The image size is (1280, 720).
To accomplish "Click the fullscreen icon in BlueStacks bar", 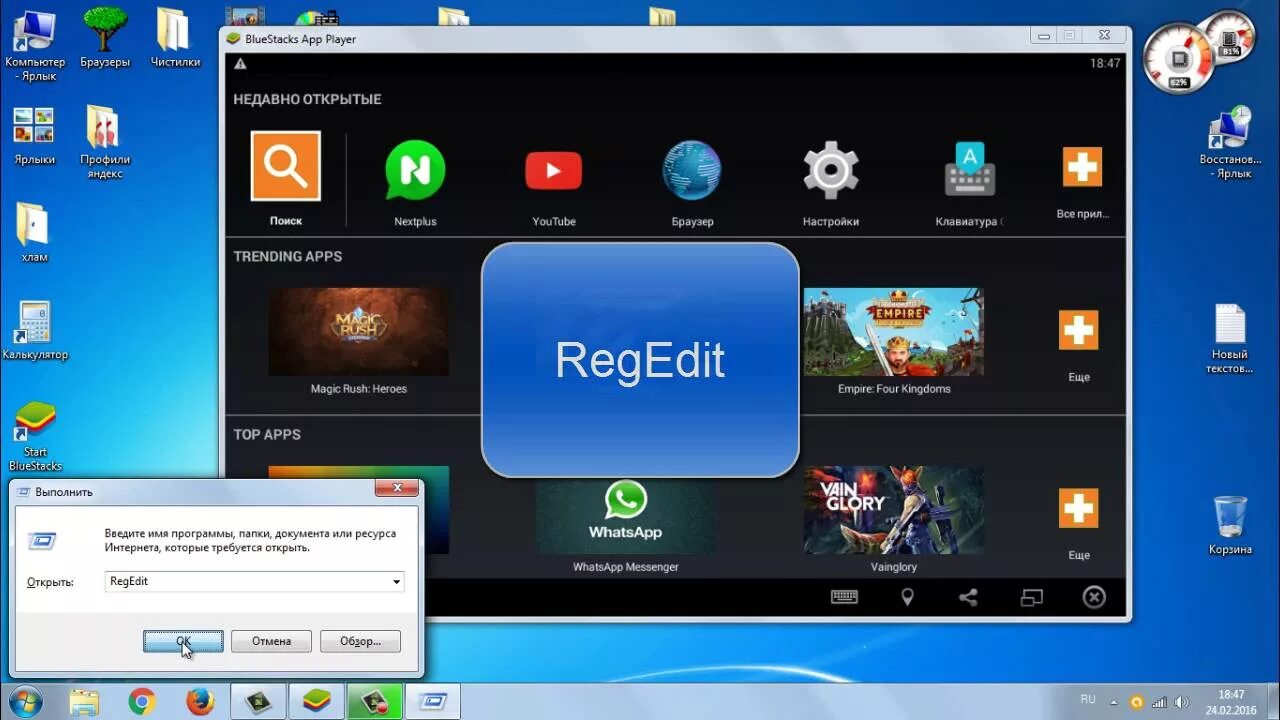I will tap(1031, 598).
